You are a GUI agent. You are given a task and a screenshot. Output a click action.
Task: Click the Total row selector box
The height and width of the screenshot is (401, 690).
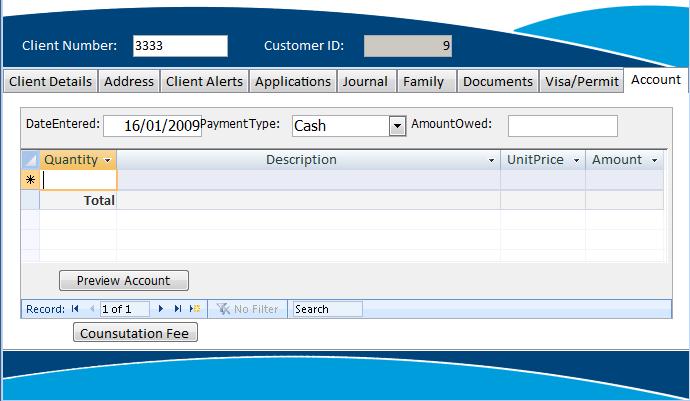pyautogui.click(x=30, y=200)
